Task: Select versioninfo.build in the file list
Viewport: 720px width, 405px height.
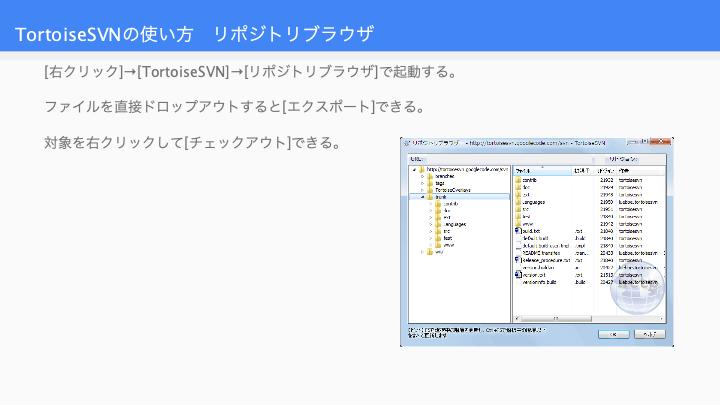Action: [x=539, y=282]
